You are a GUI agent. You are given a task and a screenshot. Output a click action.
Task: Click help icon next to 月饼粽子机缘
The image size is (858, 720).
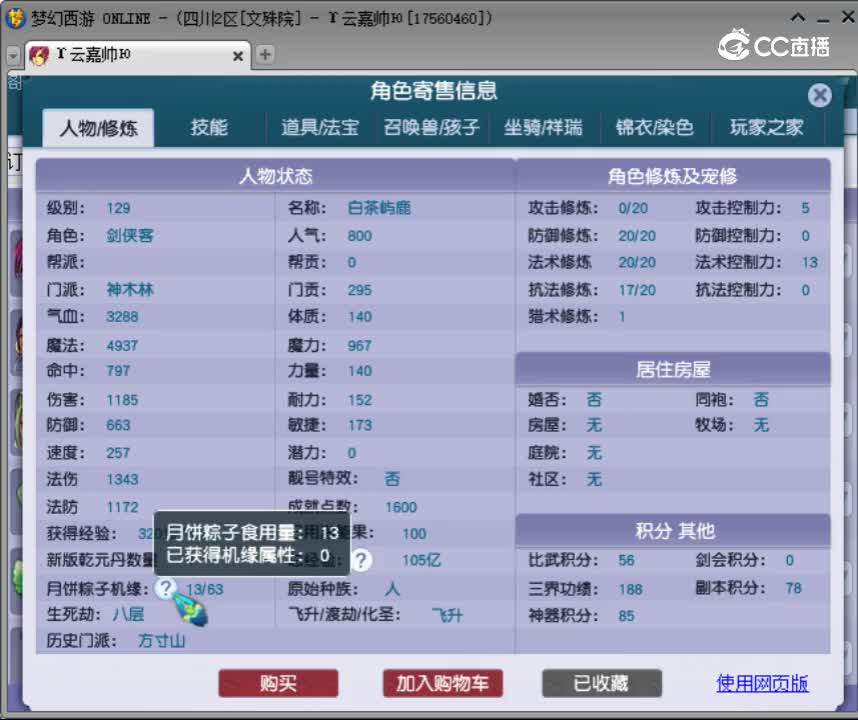pos(165,588)
